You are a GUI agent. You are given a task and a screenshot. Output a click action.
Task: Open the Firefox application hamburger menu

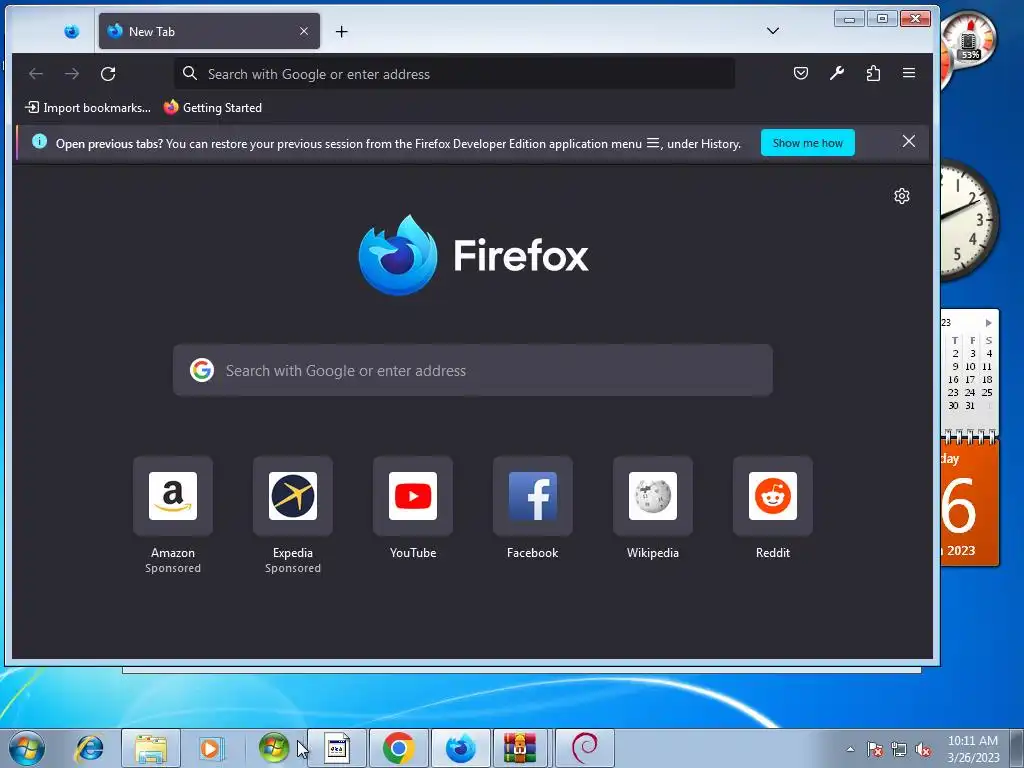pyautogui.click(x=909, y=73)
